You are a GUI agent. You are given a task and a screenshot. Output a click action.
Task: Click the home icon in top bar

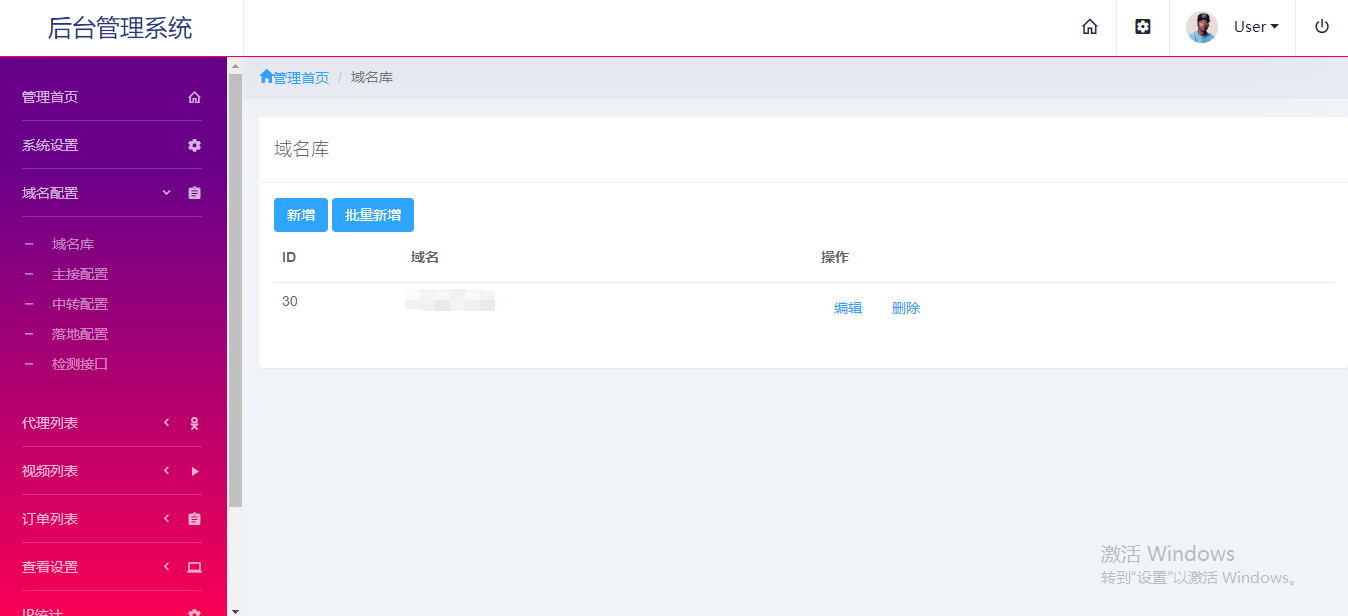coord(1090,27)
